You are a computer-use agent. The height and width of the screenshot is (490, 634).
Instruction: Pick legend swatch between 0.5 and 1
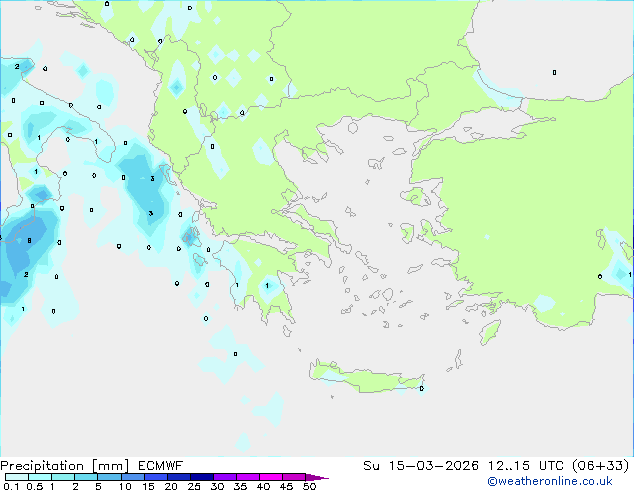click(x=40, y=477)
